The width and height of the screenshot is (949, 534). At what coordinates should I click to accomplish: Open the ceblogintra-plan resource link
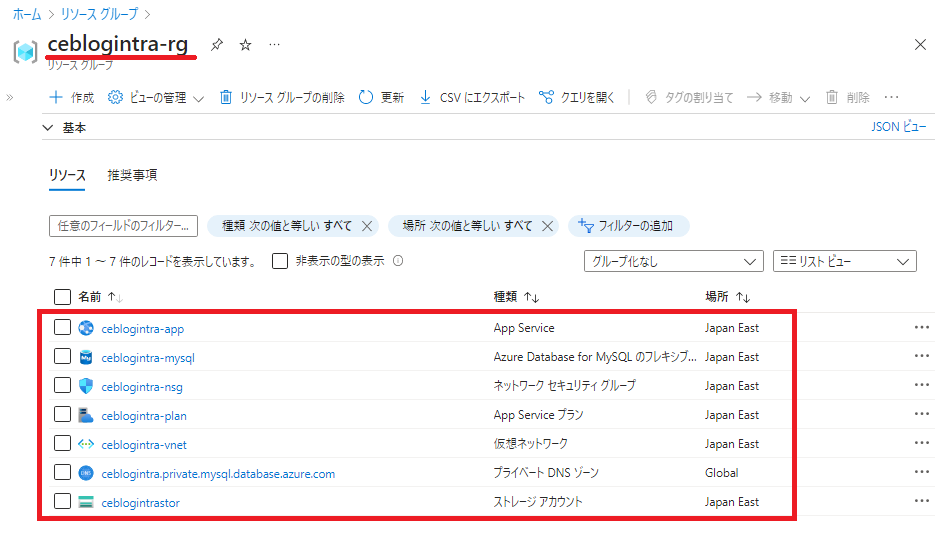(144, 416)
